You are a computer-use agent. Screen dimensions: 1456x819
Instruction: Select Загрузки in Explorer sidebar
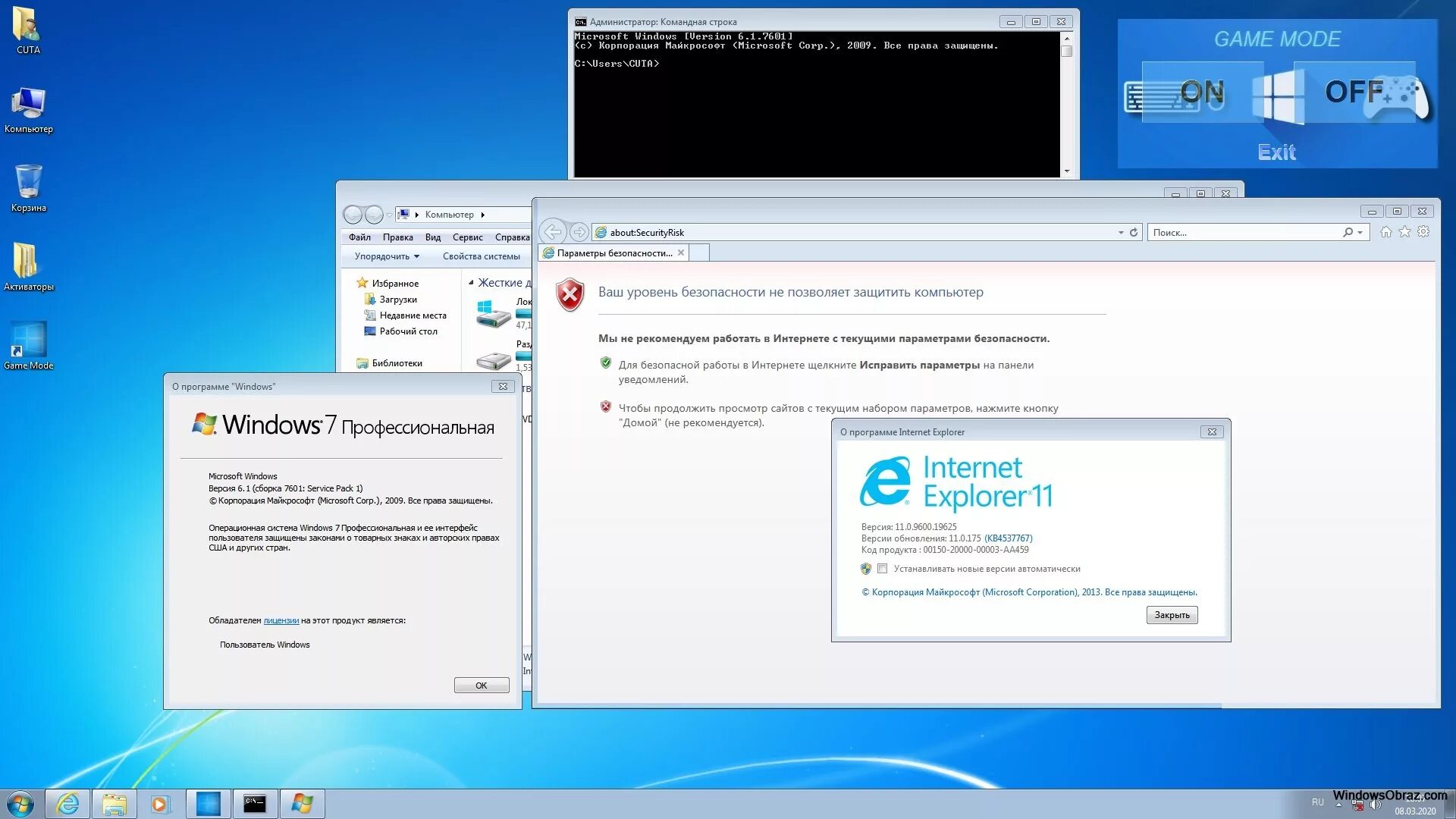tap(391, 300)
